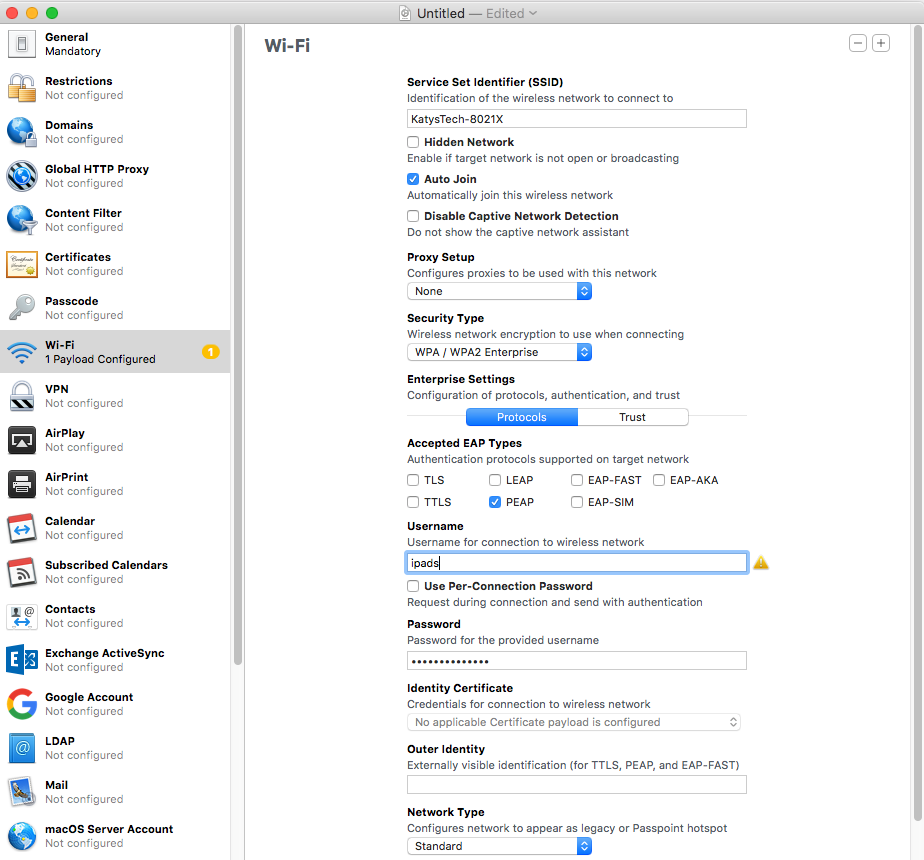Select the Global HTTP Proxy icon

[x=22, y=176]
